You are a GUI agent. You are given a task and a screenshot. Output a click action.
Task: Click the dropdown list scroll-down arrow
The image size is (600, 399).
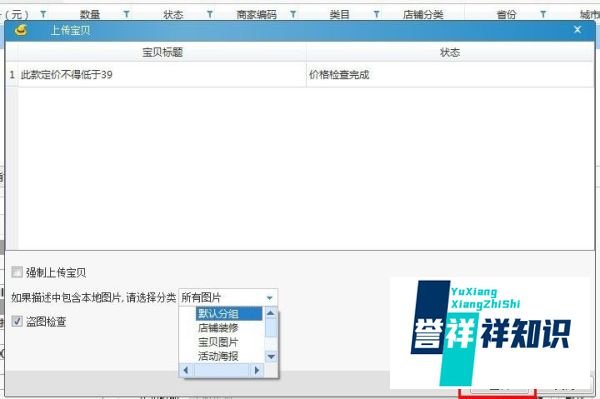[x=271, y=357]
